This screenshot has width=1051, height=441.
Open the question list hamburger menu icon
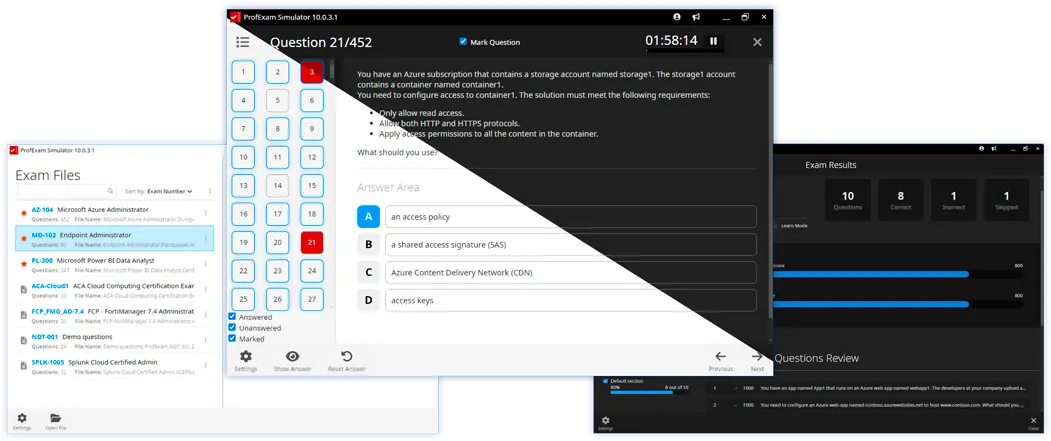243,42
